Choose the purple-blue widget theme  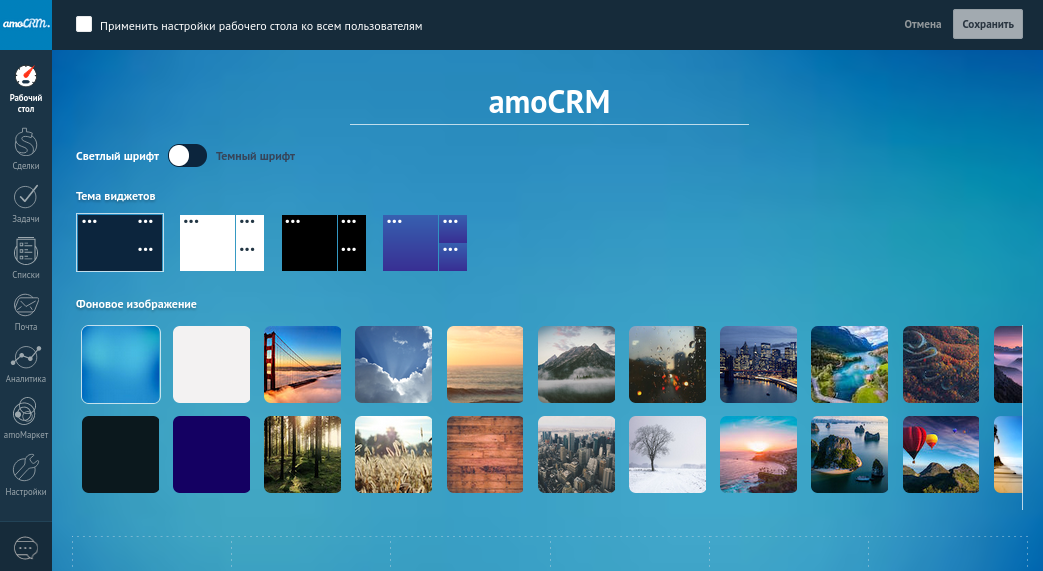pyautogui.click(x=425, y=243)
